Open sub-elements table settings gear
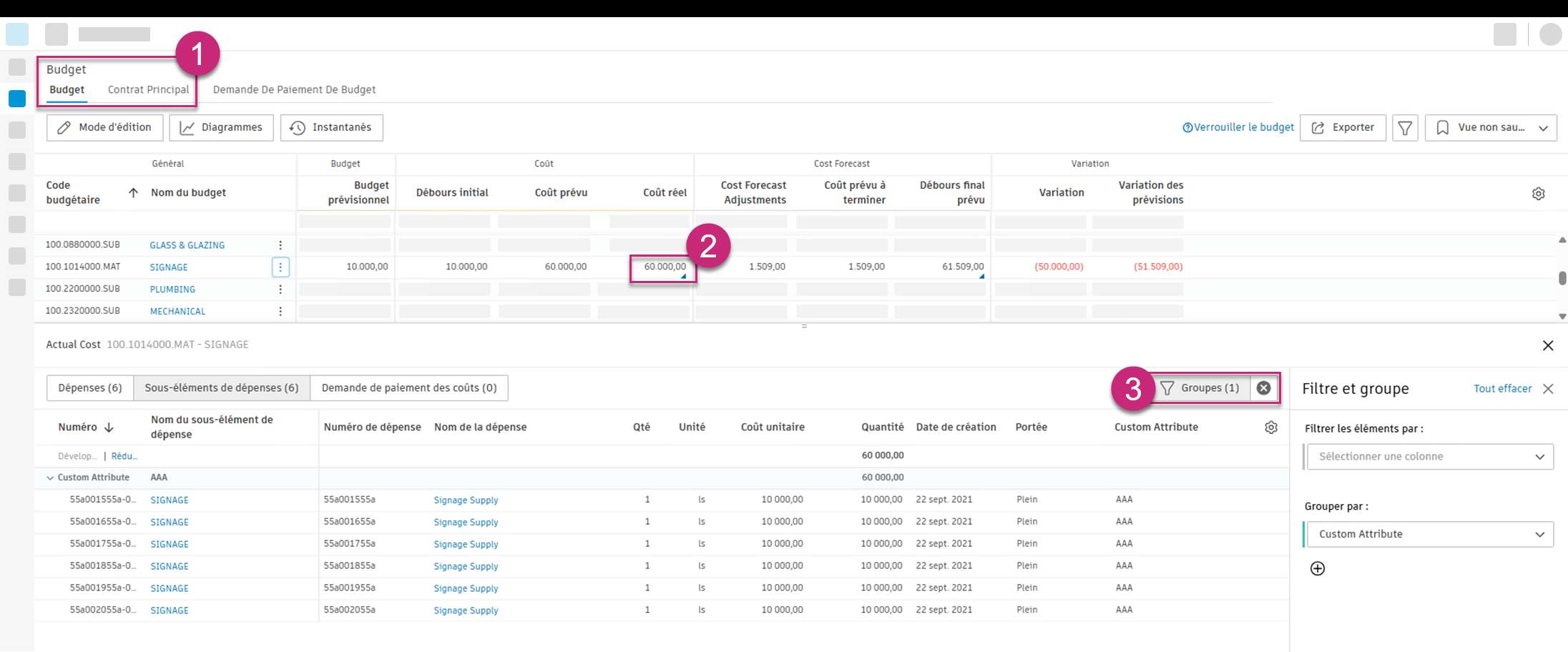The width and height of the screenshot is (1568, 652). point(1271,428)
